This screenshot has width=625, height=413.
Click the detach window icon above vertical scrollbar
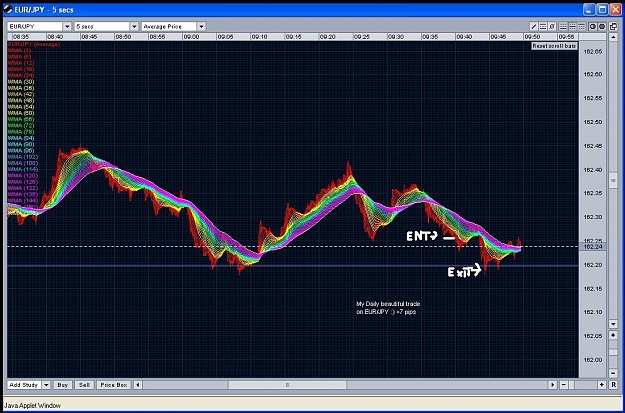point(613,27)
